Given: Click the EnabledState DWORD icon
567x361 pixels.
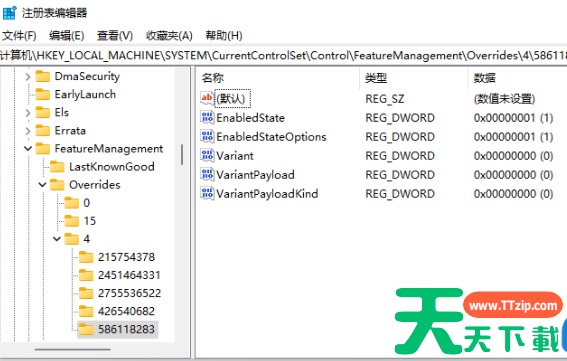Looking at the screenshot, I should point(207,117).
